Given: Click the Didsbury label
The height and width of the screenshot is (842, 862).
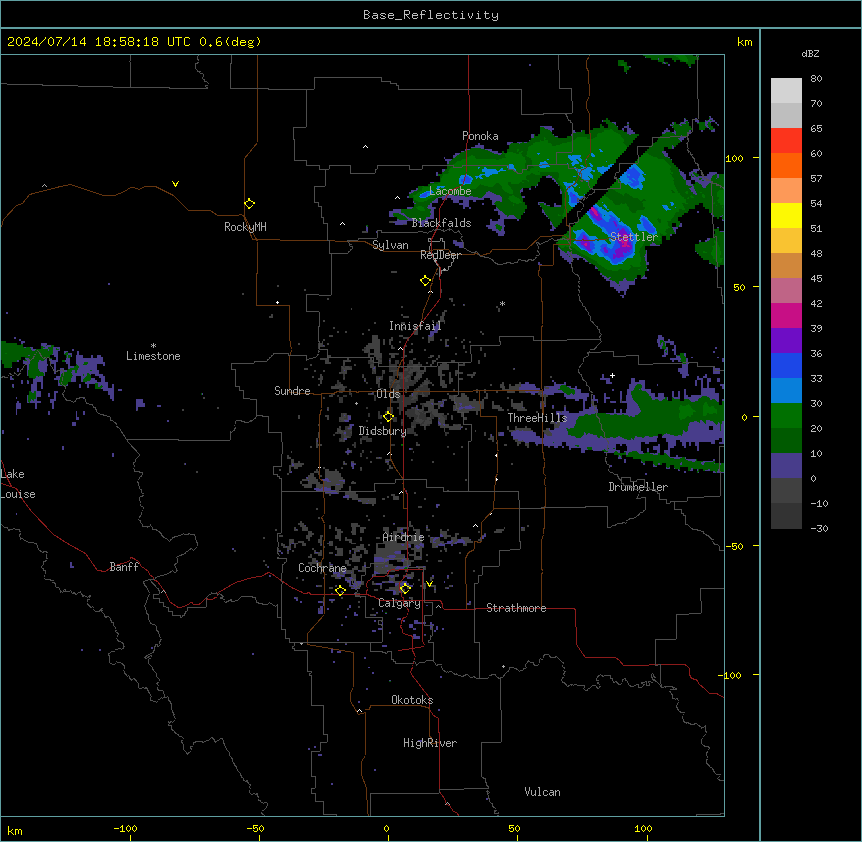Looking at the screenshot, I should pos(383,431).
